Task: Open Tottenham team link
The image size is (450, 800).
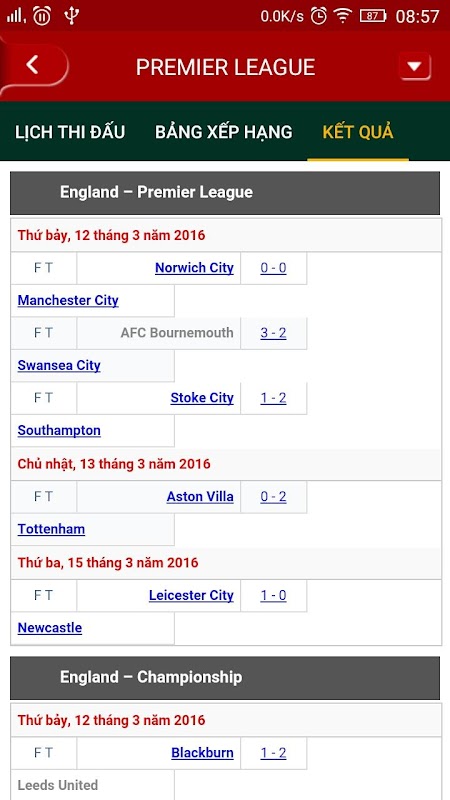Action: point(51,529)
